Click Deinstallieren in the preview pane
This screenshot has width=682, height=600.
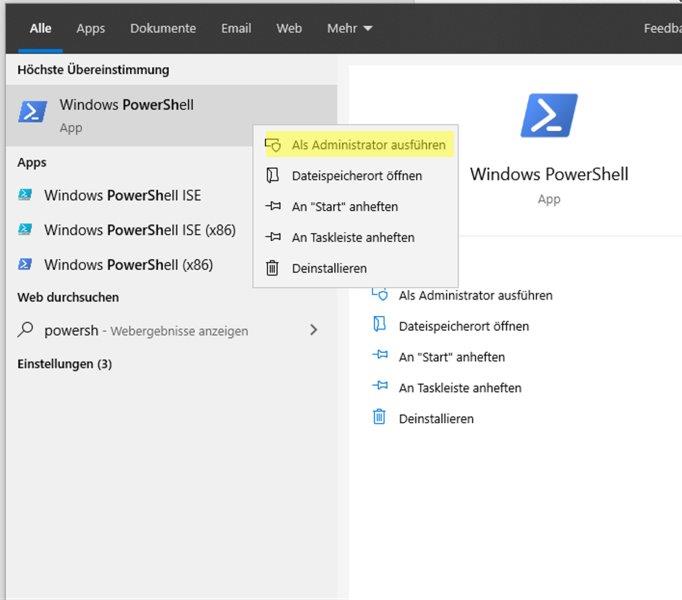tap(436, 419)
